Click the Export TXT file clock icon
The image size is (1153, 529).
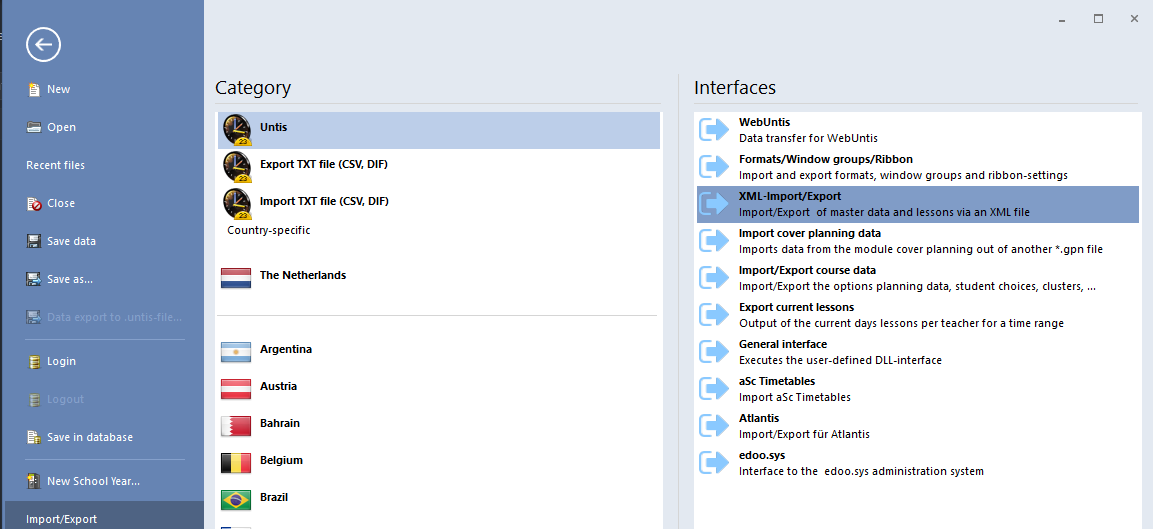point(237,166)
